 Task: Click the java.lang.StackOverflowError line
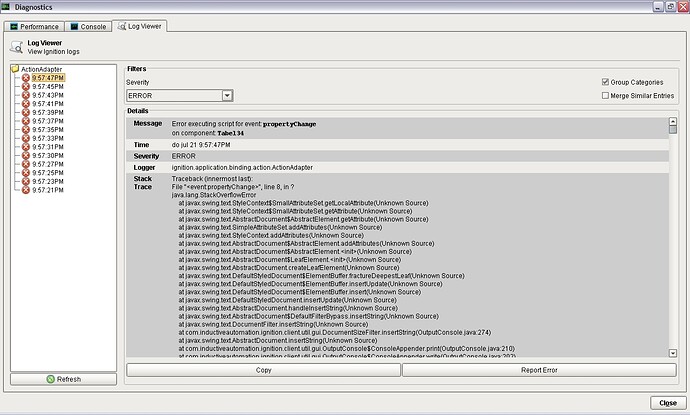[214, 195]
